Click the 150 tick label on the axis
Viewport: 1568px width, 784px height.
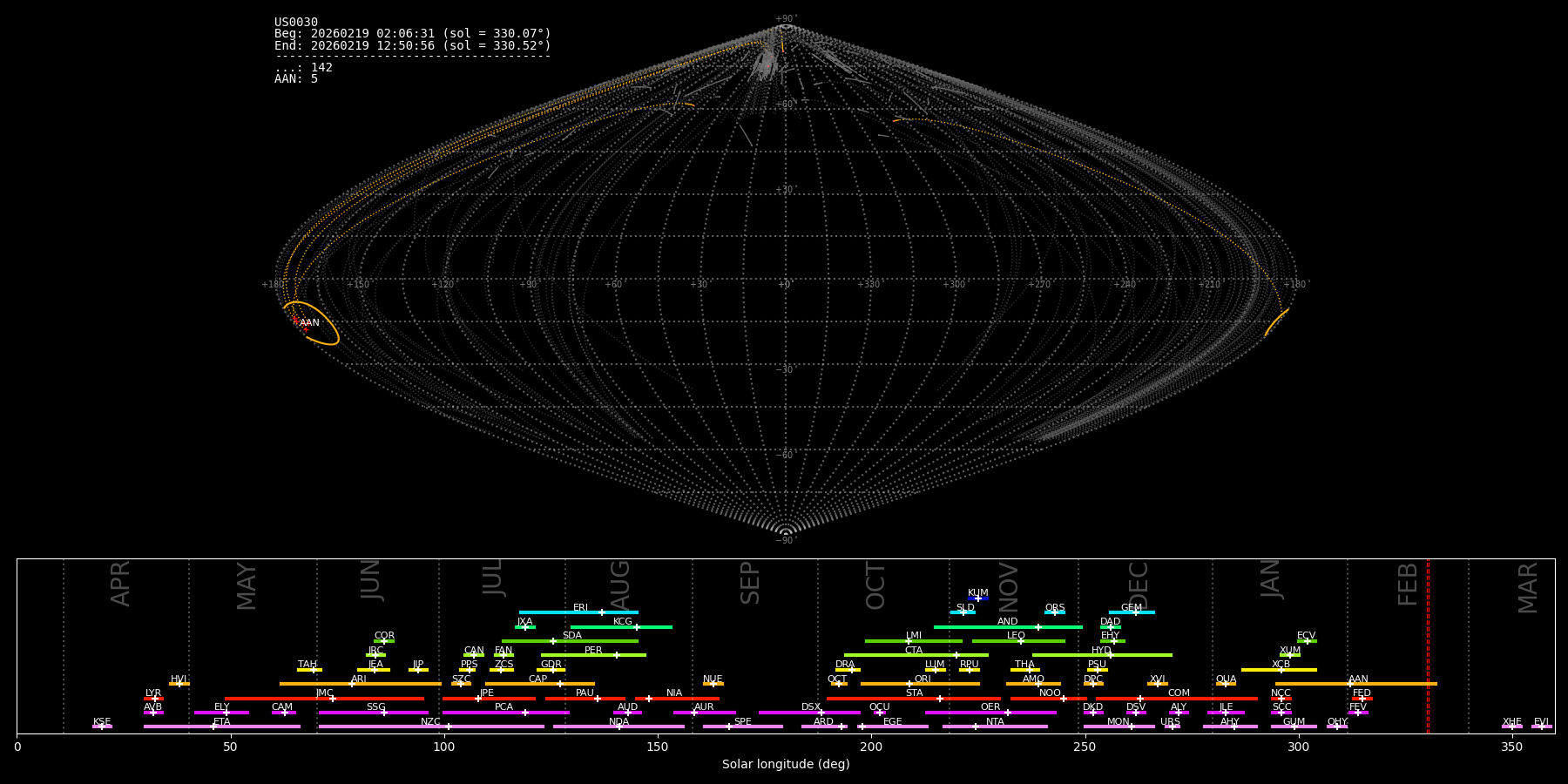(x=658, y=747)
